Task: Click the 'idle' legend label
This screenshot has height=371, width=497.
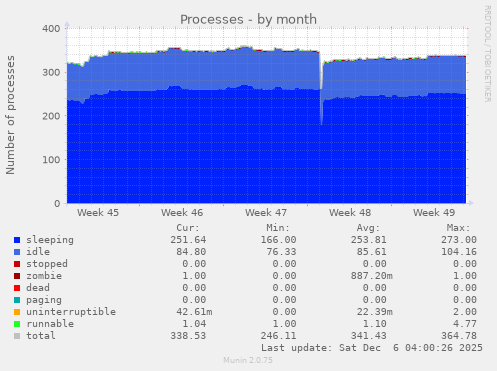Action: click(38, 252)
